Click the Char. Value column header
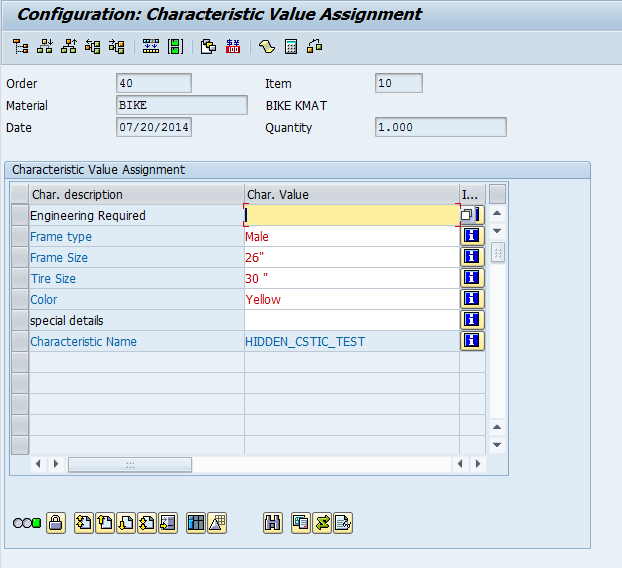Viewport: 622px width, 568px height. click(x=352, y=194)
